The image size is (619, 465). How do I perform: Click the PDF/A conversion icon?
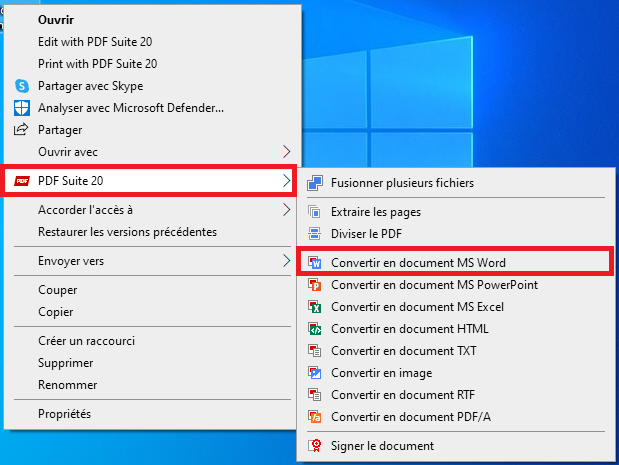point(315,417)
